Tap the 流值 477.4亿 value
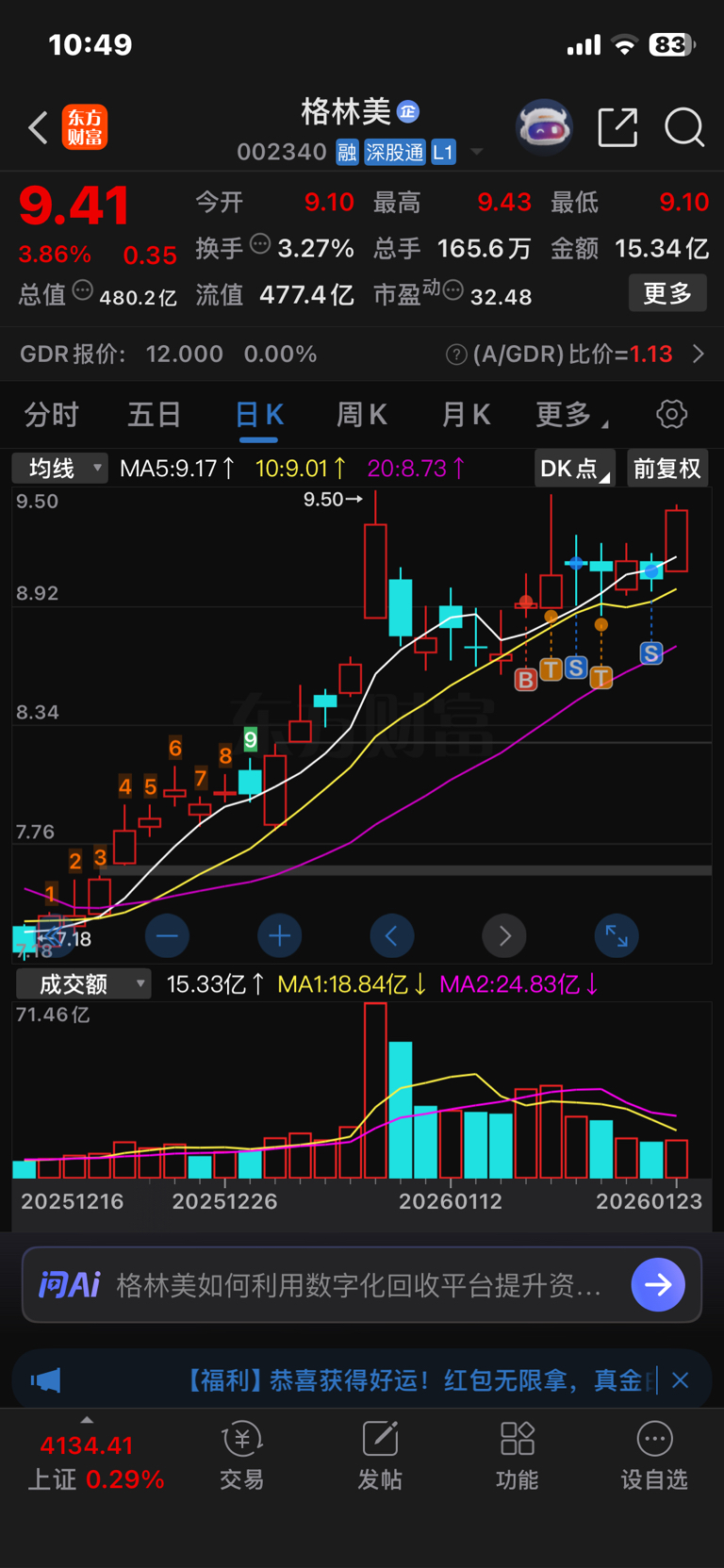Screen dimensions: 724x1568 point(306,295)
